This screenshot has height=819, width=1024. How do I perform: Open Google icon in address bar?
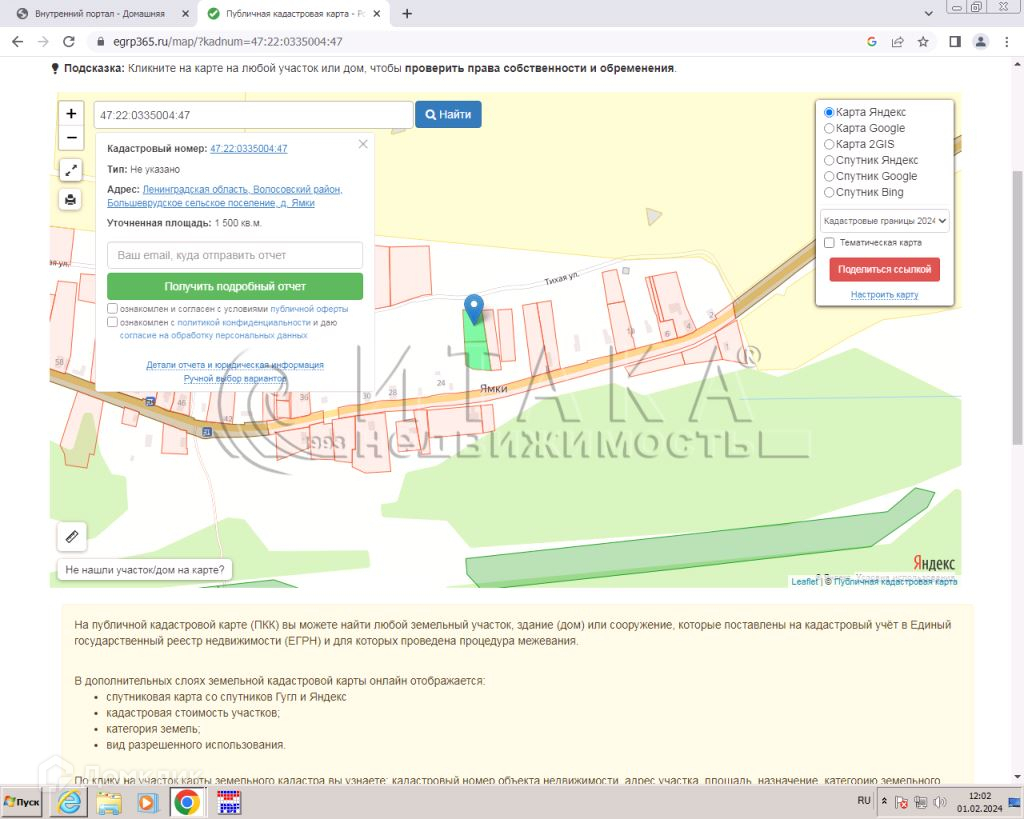872,42
